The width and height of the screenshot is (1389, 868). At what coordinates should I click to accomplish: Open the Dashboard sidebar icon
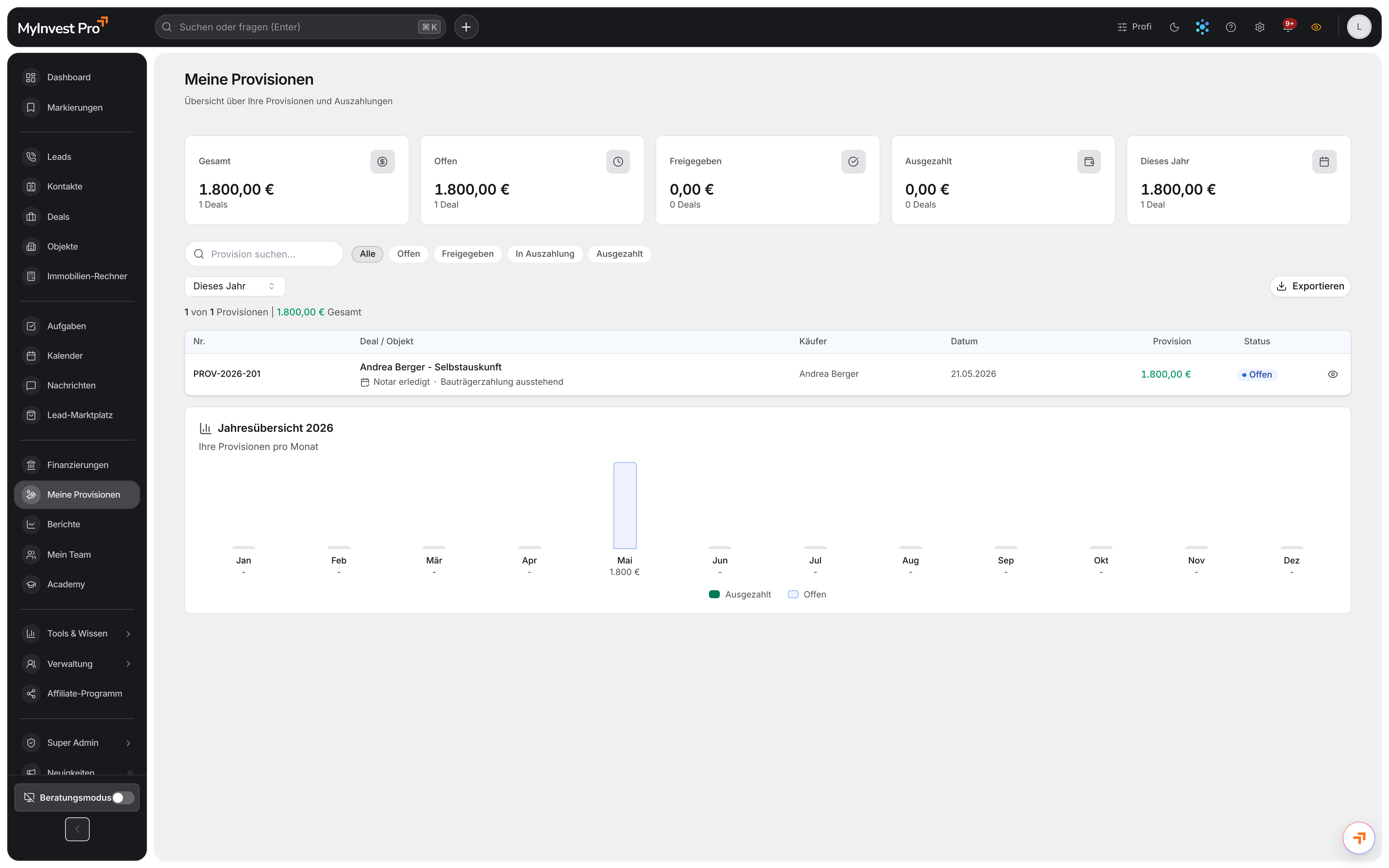click(31, 77)
